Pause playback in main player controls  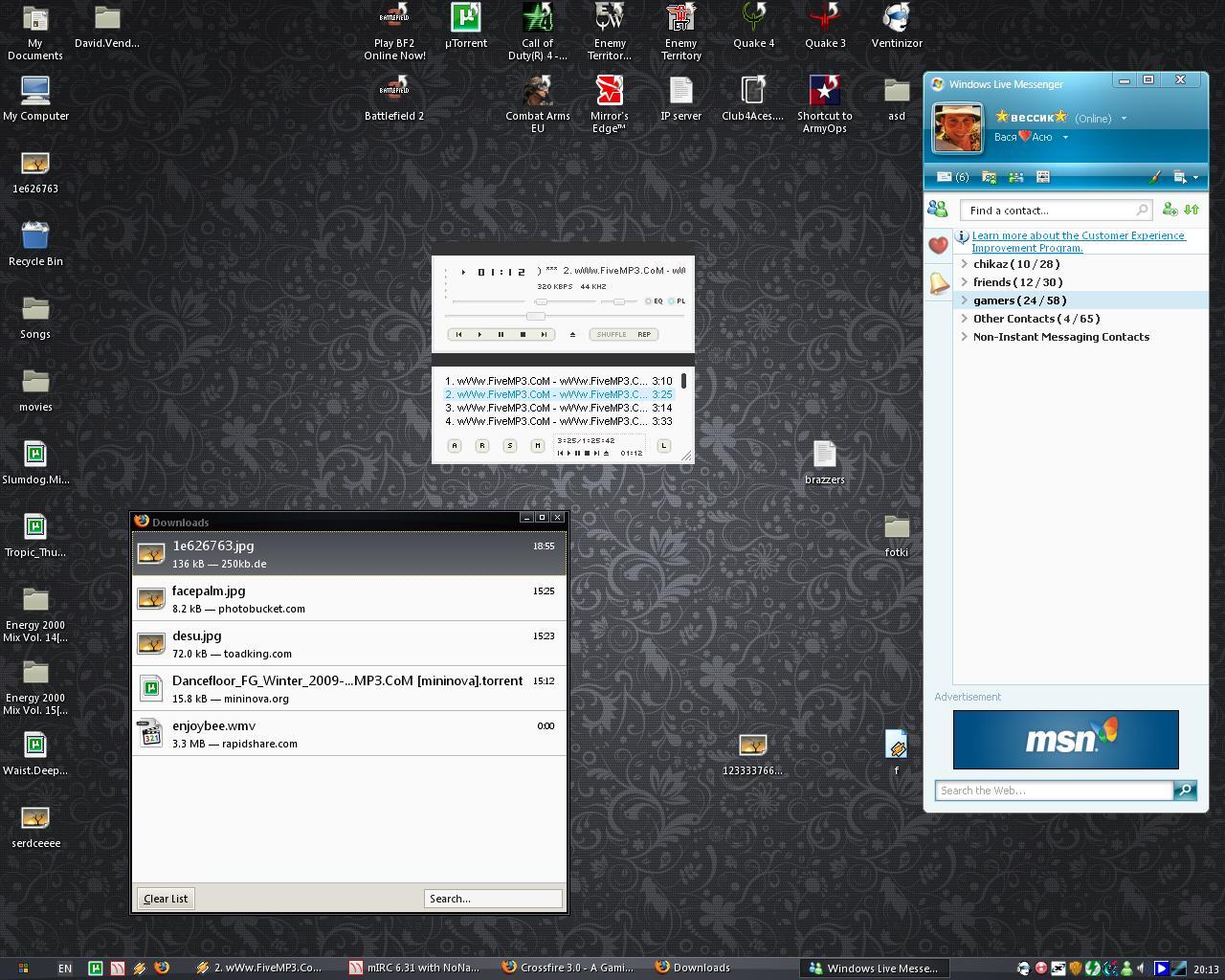tap(501, 334)
